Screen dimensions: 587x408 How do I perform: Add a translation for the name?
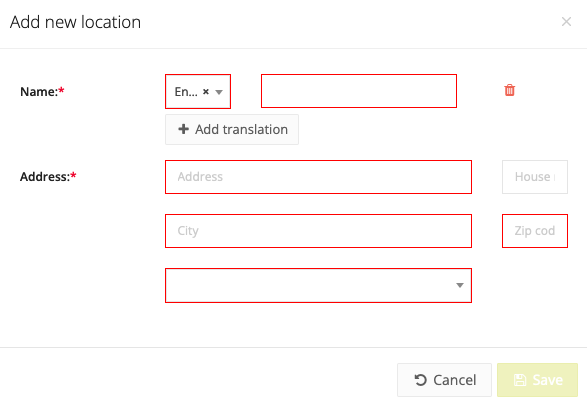232,130
